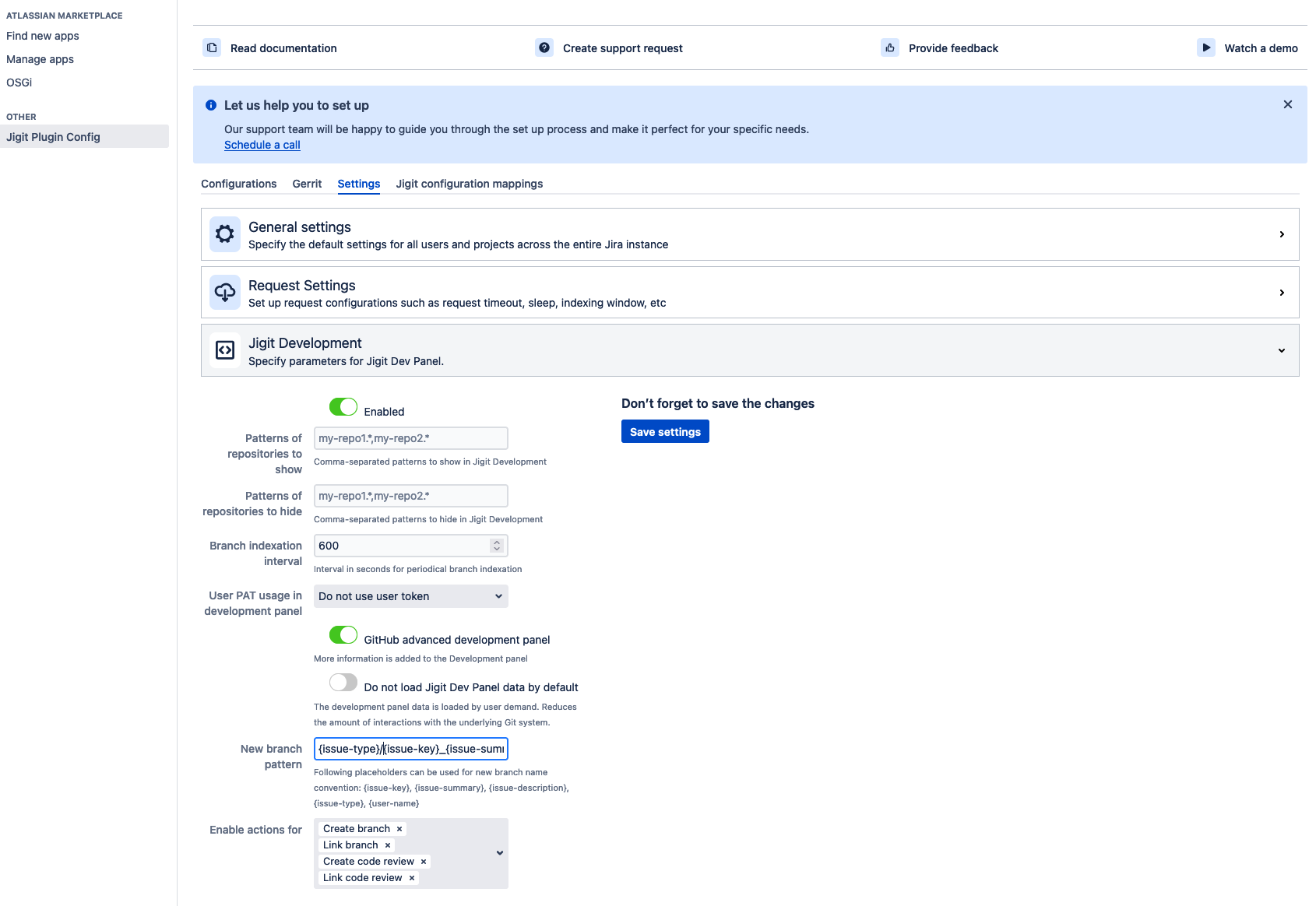The image size is (1316, 906).
Task: Dismiss the set up help banner
Action: point(1288,104)
